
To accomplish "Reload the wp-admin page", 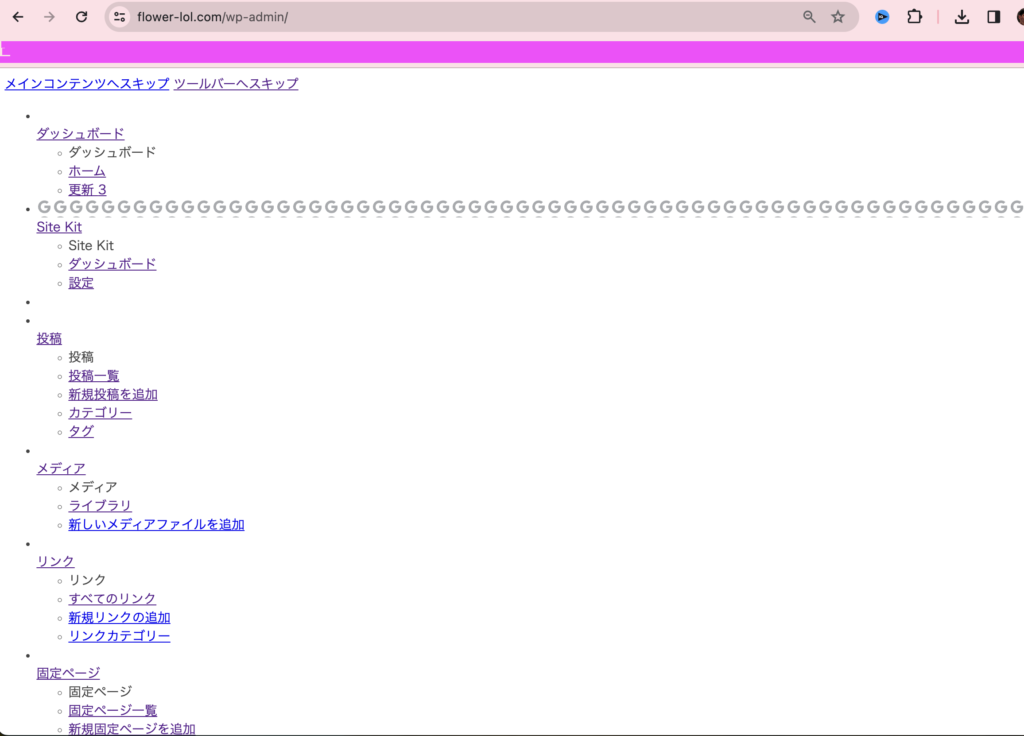I will (x=82, y=17).
